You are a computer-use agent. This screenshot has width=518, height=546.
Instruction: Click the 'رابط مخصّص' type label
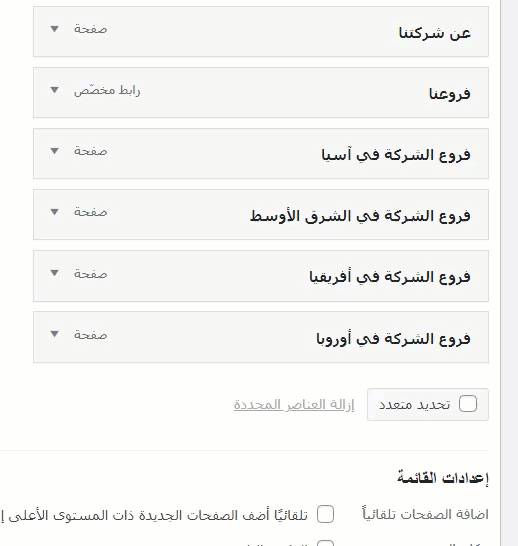click(107, 91)
